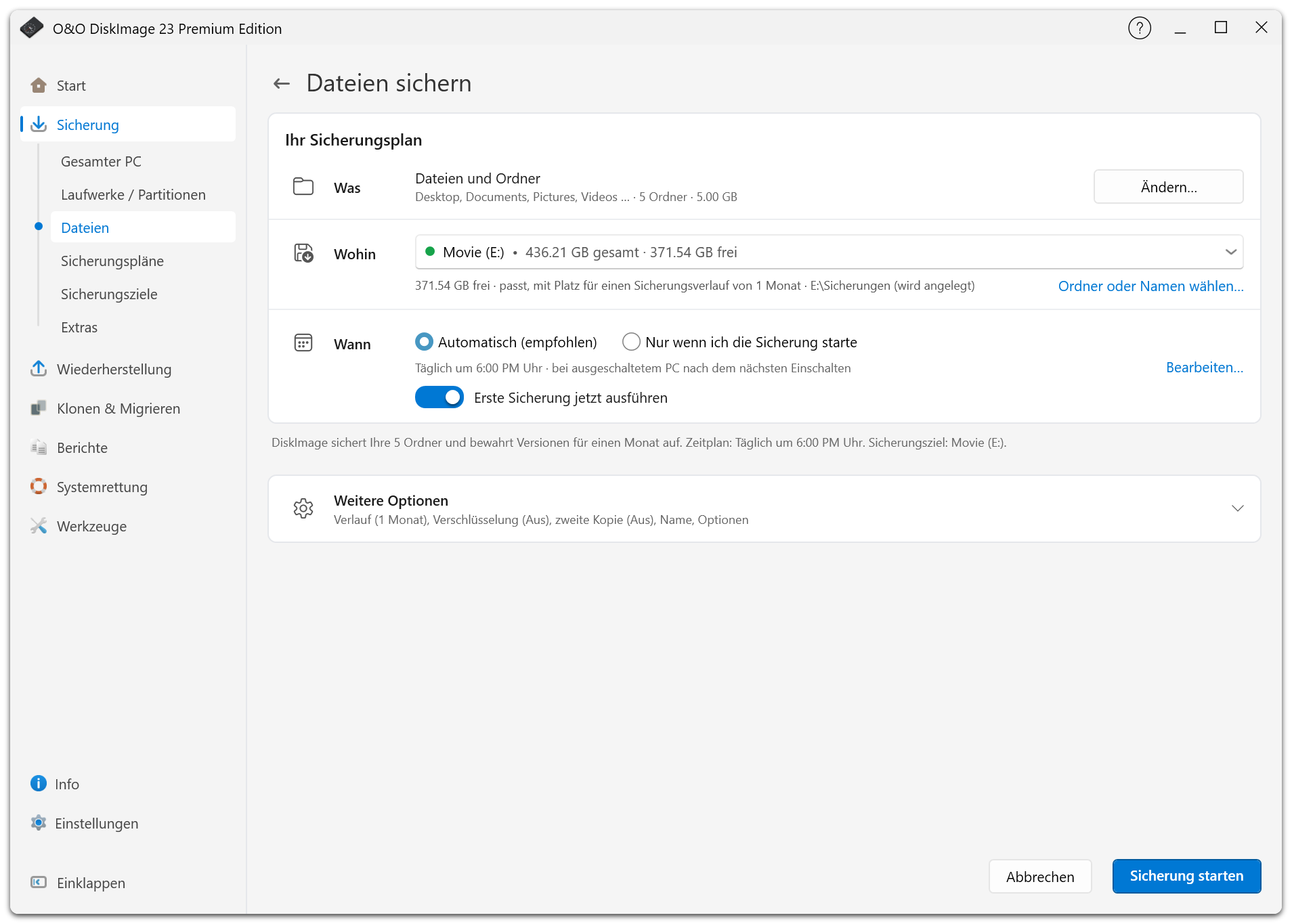Click Ordner oder Namen wählen... link

[1151, 286]
